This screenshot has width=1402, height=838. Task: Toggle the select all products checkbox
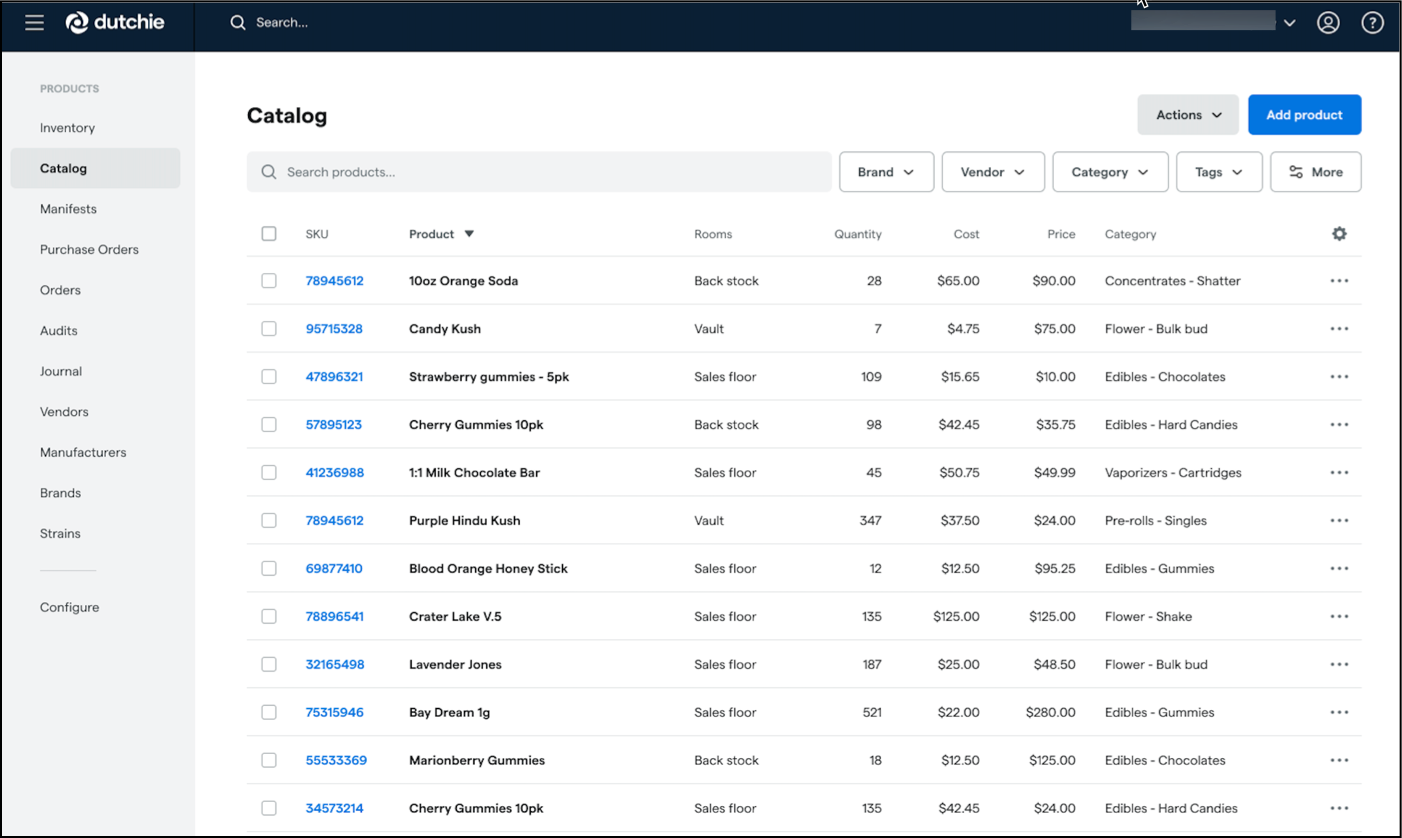click(x=269, y=233)
